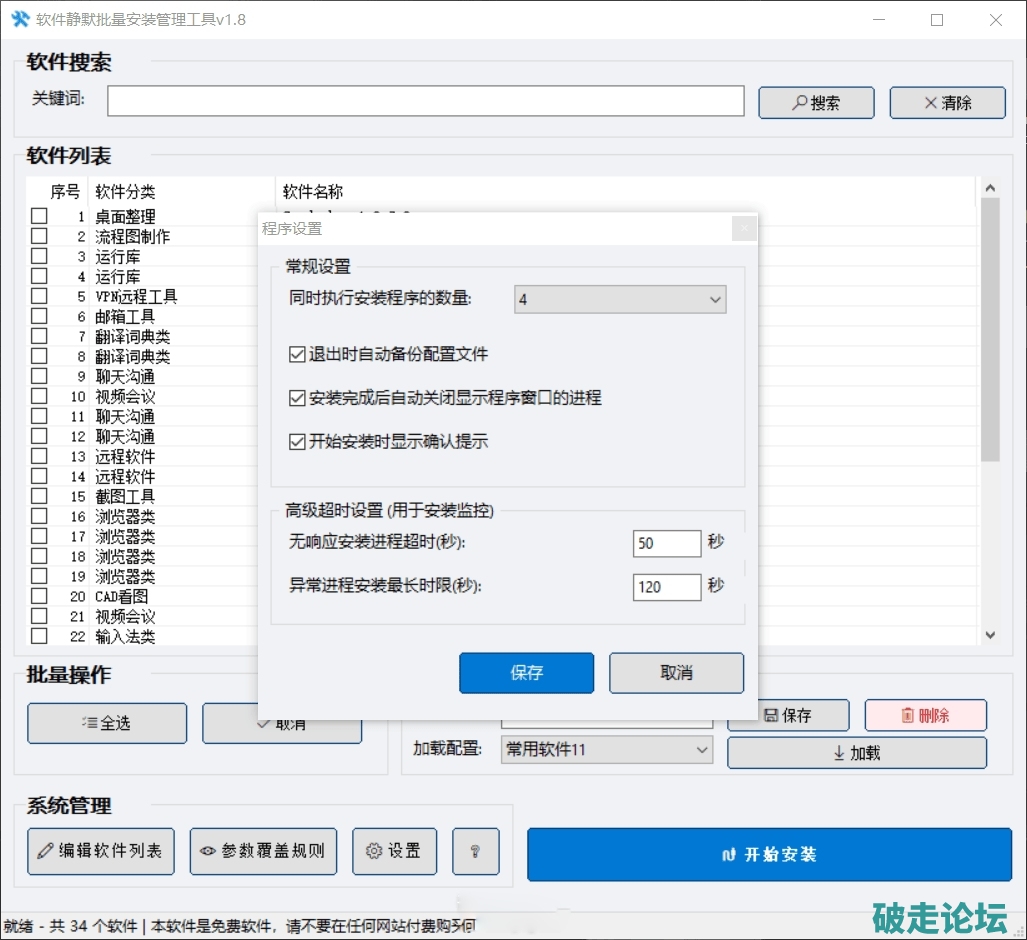Click the clear button with X icon
The image size is (1027, 940).
coord(947,103)
